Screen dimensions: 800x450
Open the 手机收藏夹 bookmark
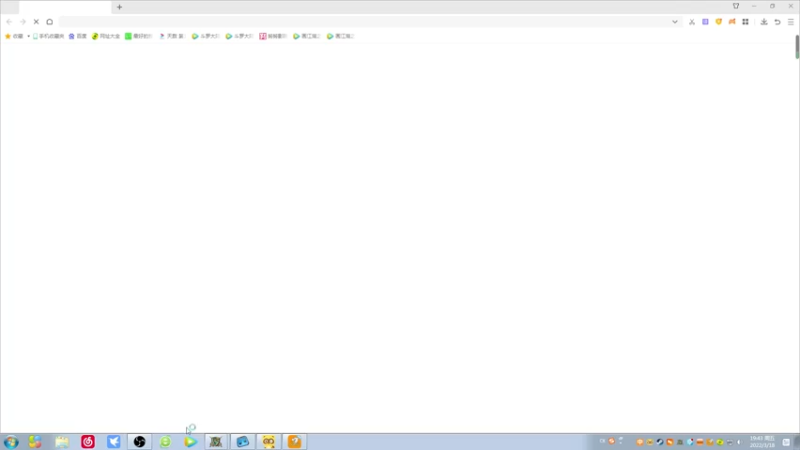(48, 36)
